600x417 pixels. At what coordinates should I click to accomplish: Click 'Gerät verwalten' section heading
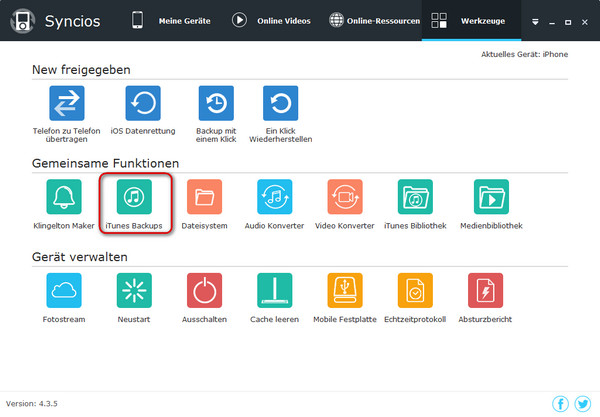pyautogui.click(x=80, y=257)
